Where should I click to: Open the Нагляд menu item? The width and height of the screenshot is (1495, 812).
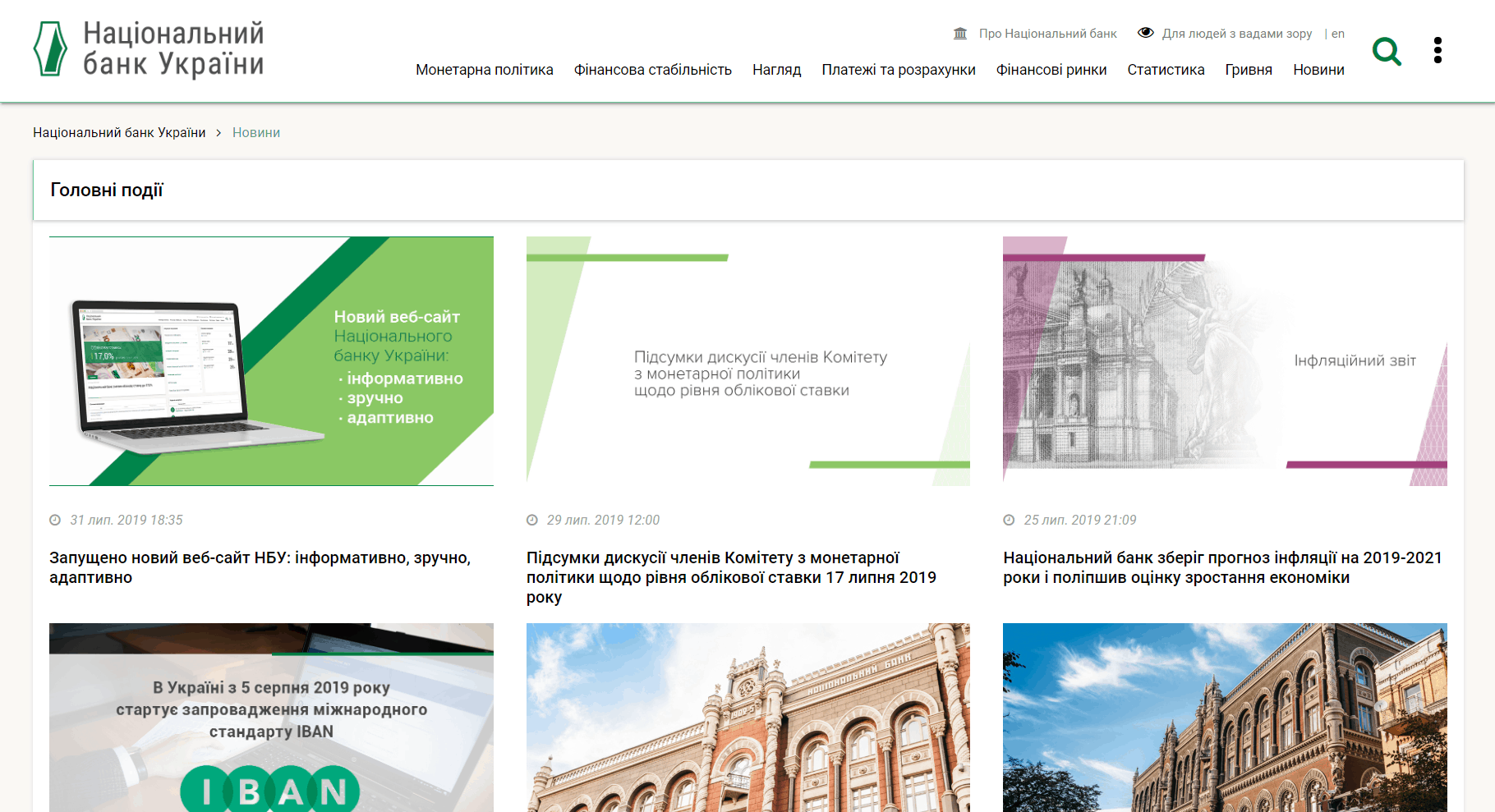[x=776, y=70]
